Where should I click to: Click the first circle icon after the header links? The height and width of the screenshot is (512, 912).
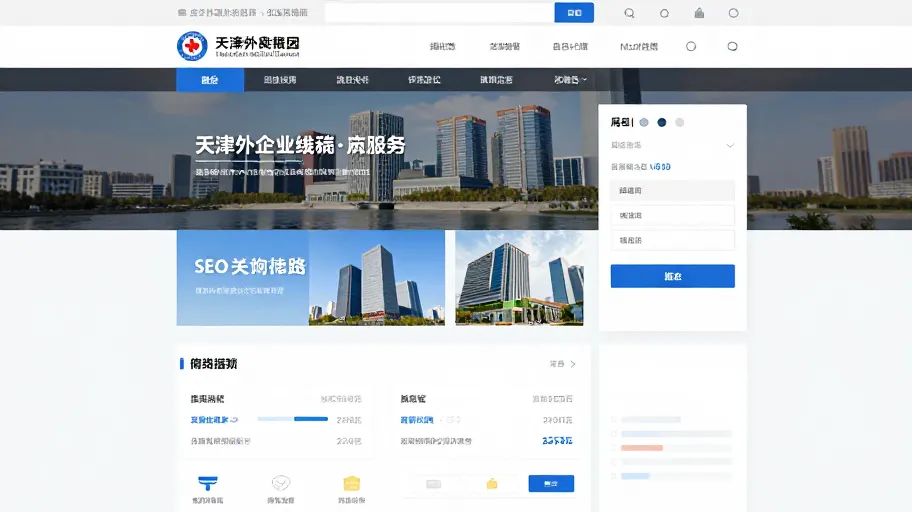click(691, 47)
